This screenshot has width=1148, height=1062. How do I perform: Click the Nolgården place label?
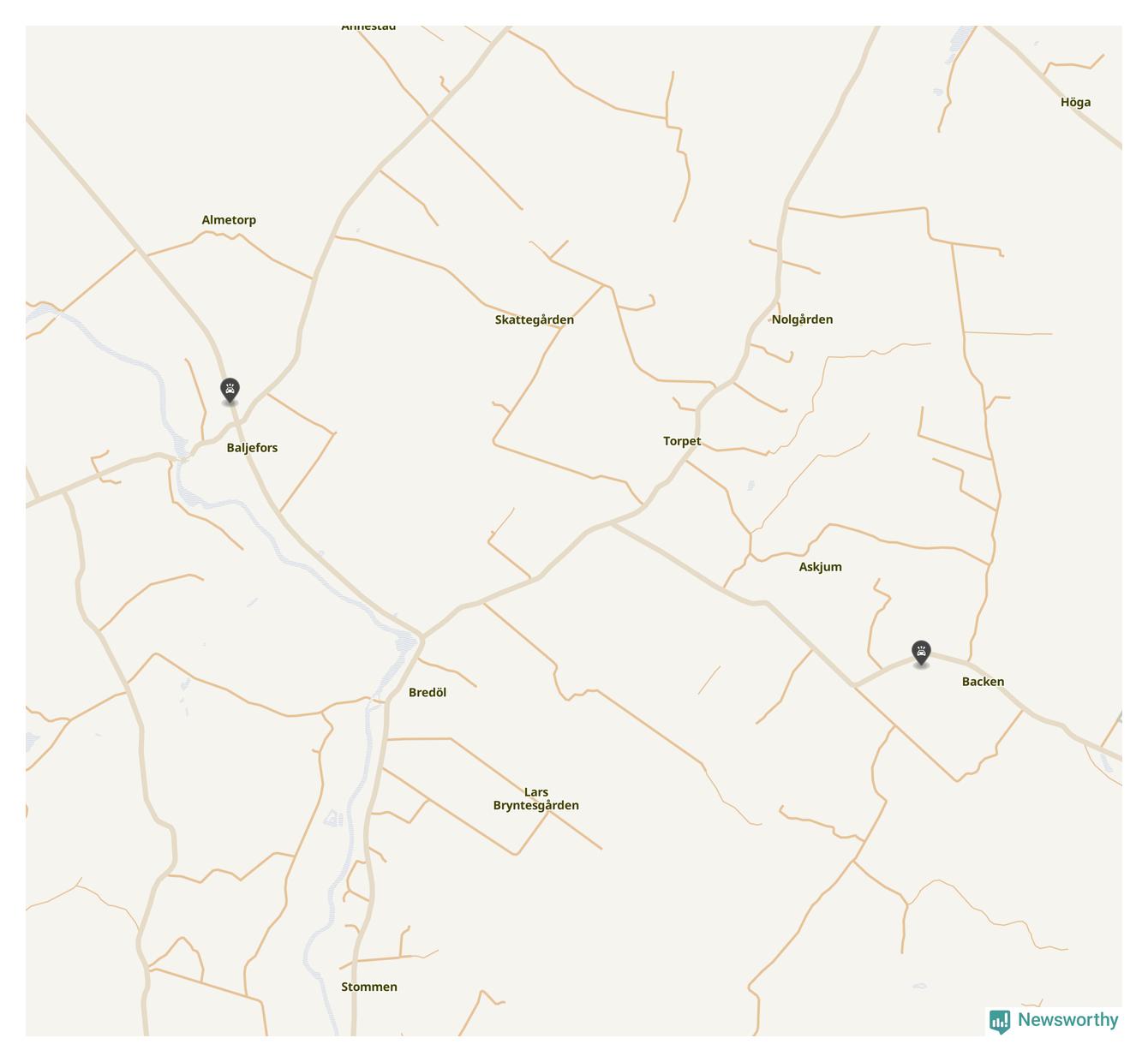click(802, 319)
